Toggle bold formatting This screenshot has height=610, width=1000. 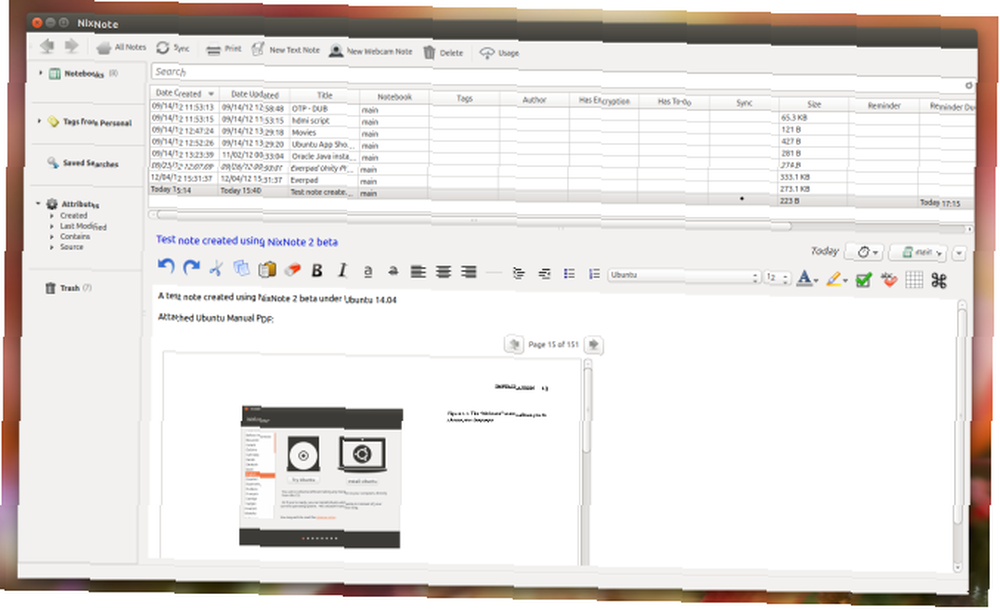tap(317, 271)
